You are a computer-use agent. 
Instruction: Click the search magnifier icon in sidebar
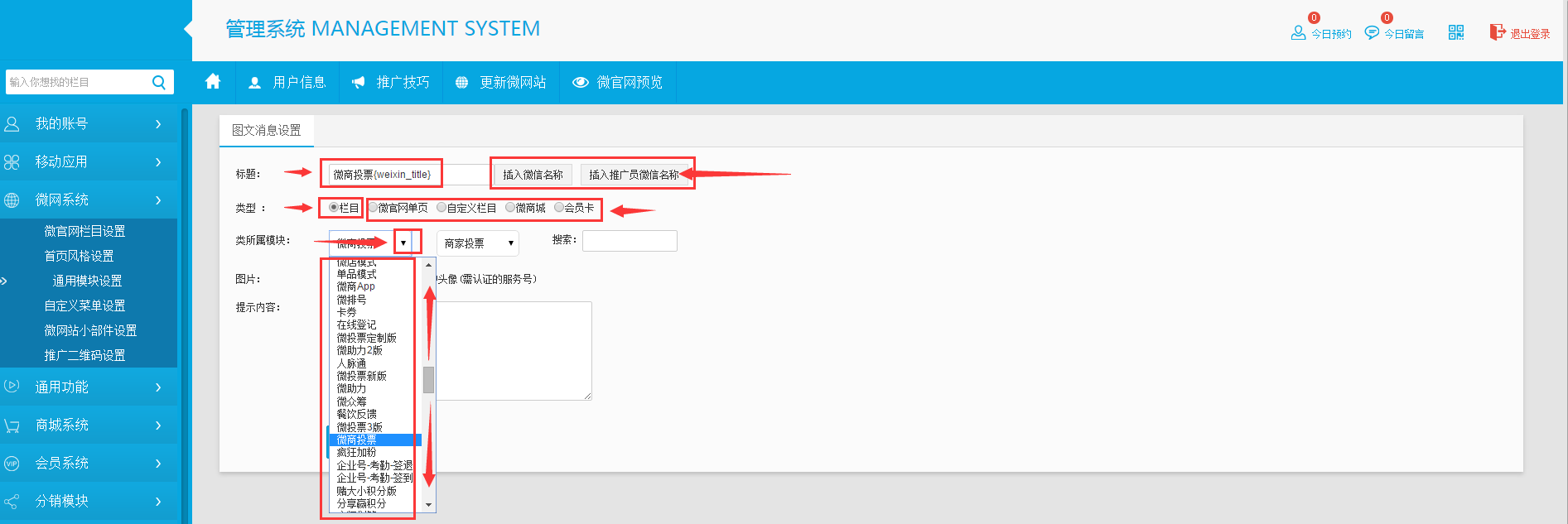pyautogui.click(x=159, y=82)
